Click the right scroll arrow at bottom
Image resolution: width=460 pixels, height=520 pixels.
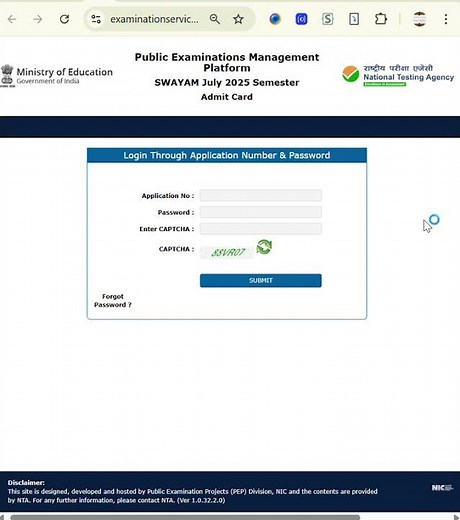456,517
